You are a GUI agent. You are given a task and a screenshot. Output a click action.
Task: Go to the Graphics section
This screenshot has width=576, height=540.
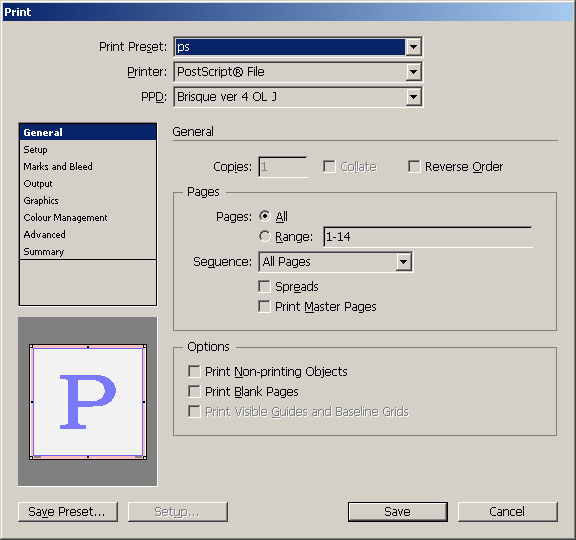click(x=88, y=201)
